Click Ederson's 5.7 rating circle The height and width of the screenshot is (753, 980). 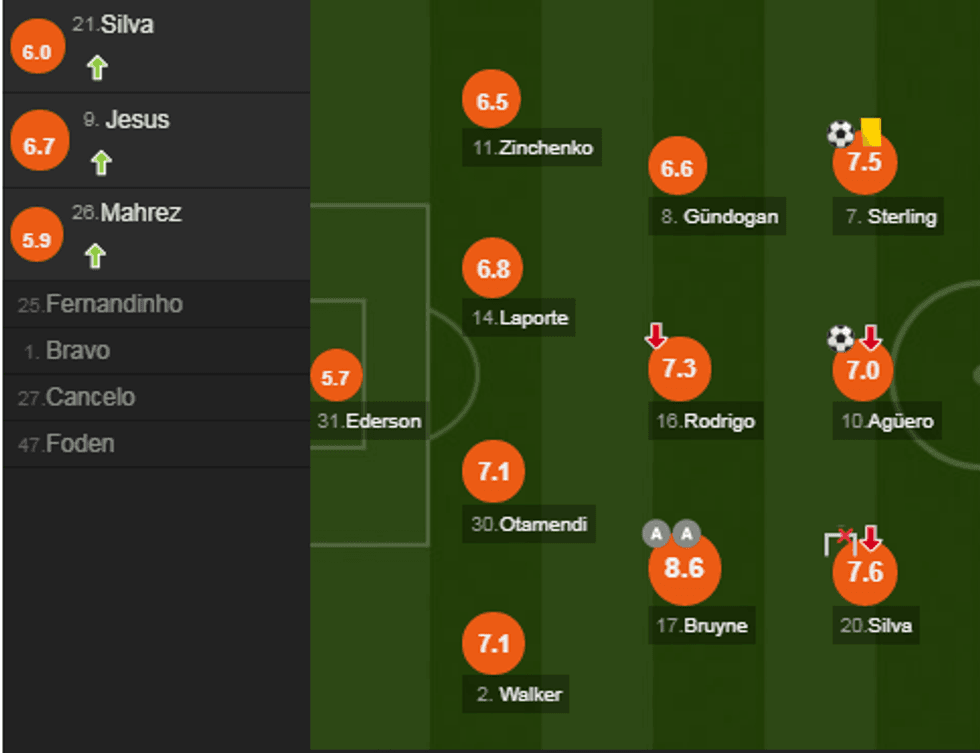click(x=336, y=378)
